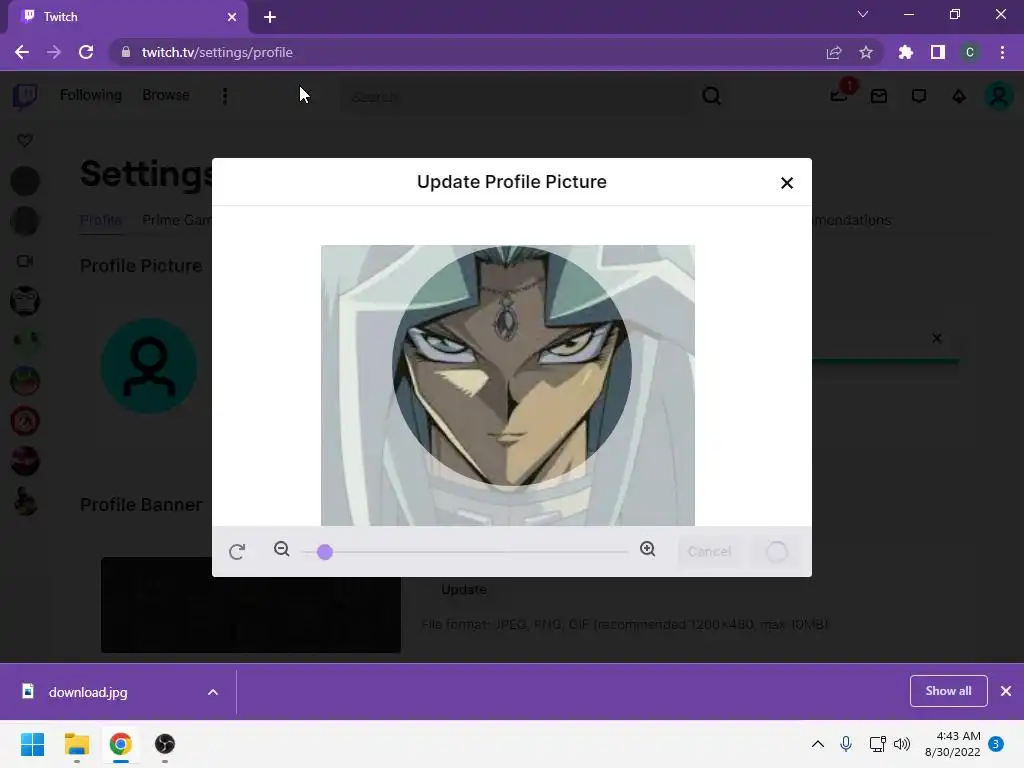Close the downloads bar

[1006, 691]
